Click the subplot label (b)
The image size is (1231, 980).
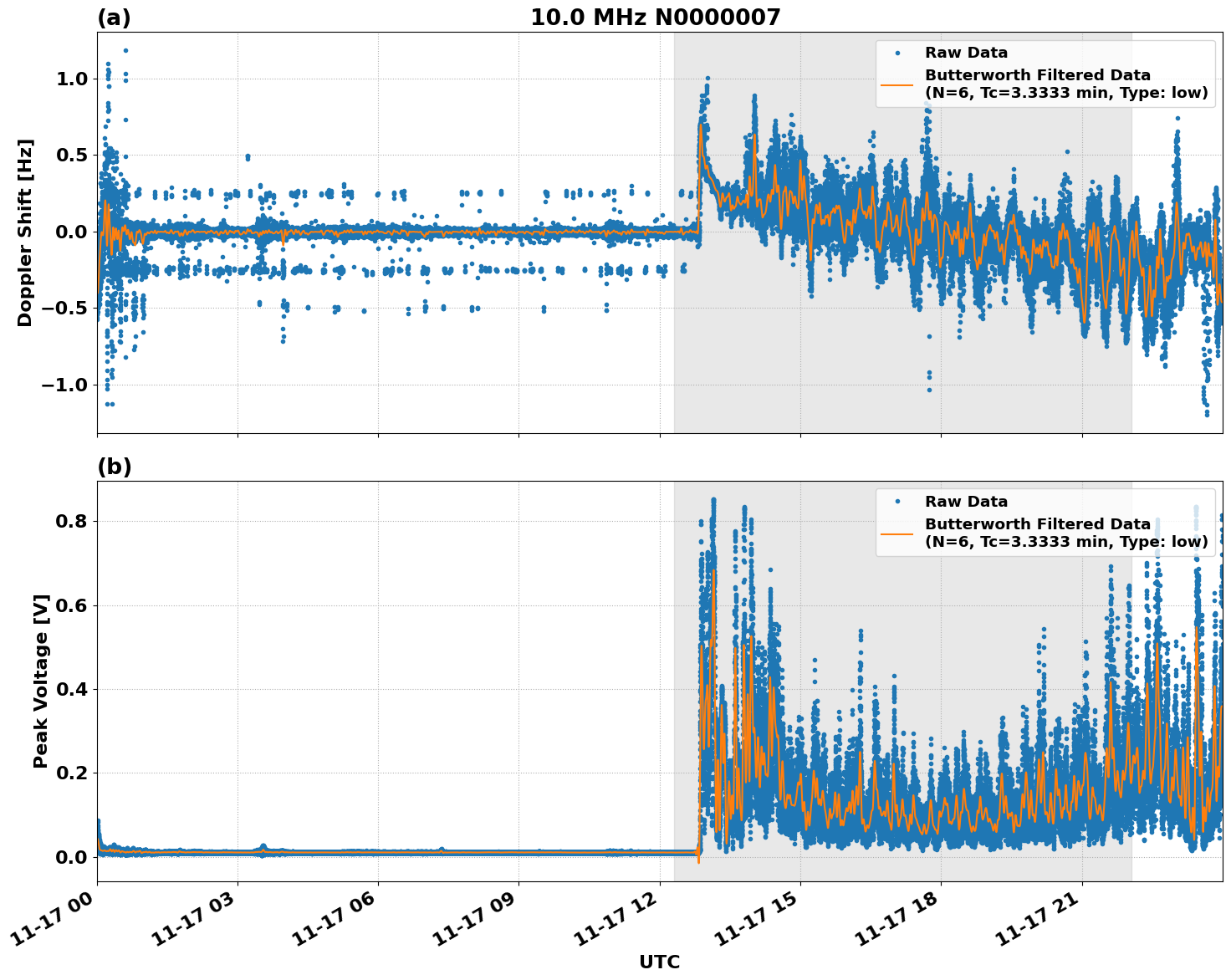pyautogui.click(x=115, y=464)
